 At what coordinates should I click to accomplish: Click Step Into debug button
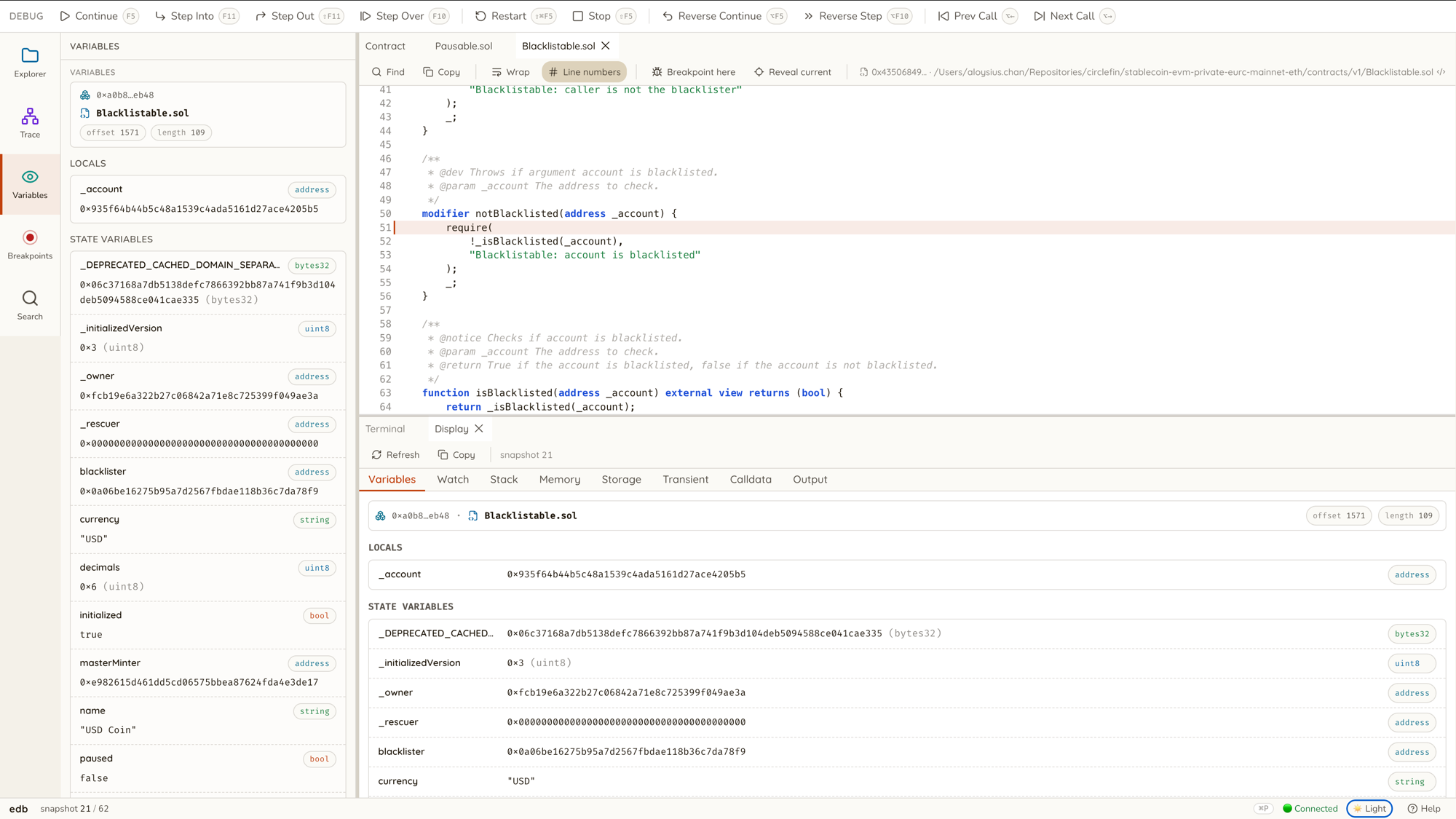[197, 16]
